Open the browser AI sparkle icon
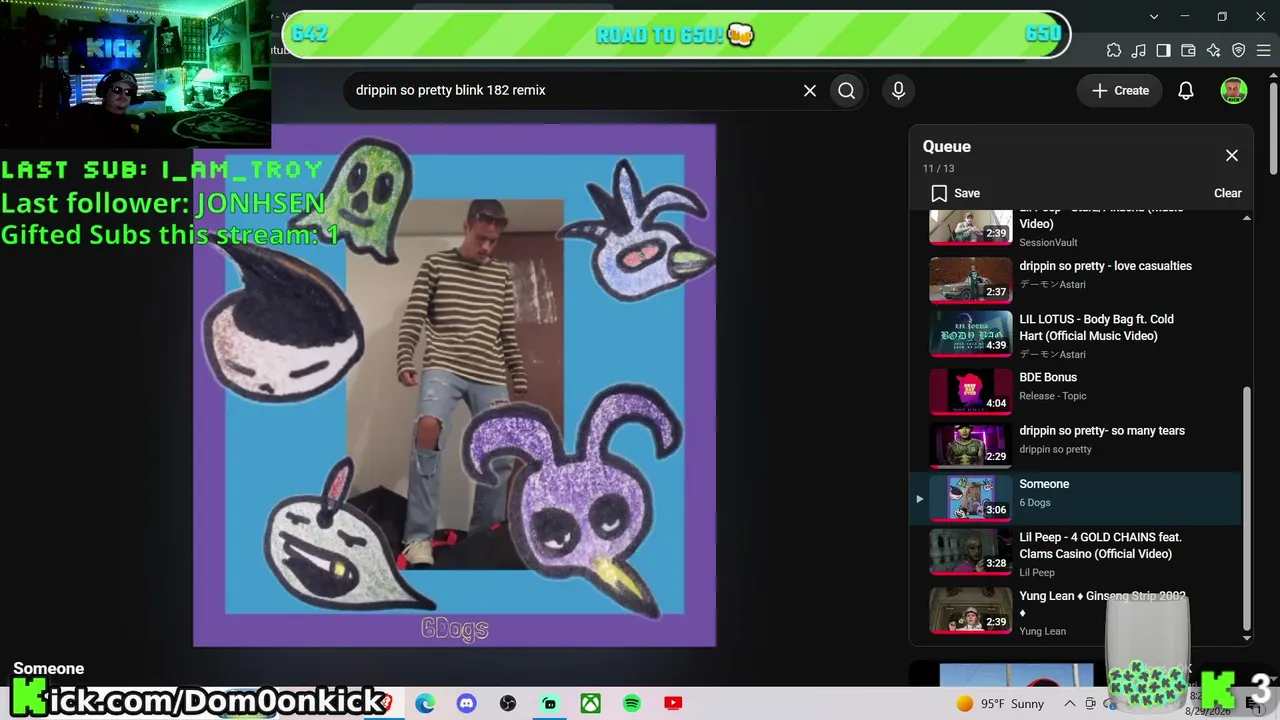1280x720 pixels. [x=1213, y=51]
